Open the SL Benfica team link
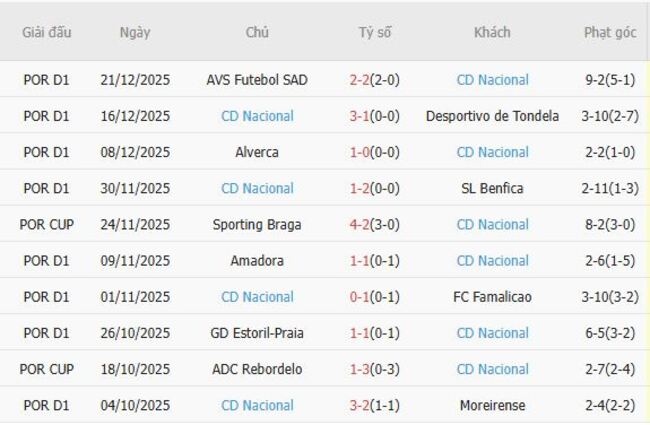The height and width of the screenshot is (425, 650). point(492,188)
